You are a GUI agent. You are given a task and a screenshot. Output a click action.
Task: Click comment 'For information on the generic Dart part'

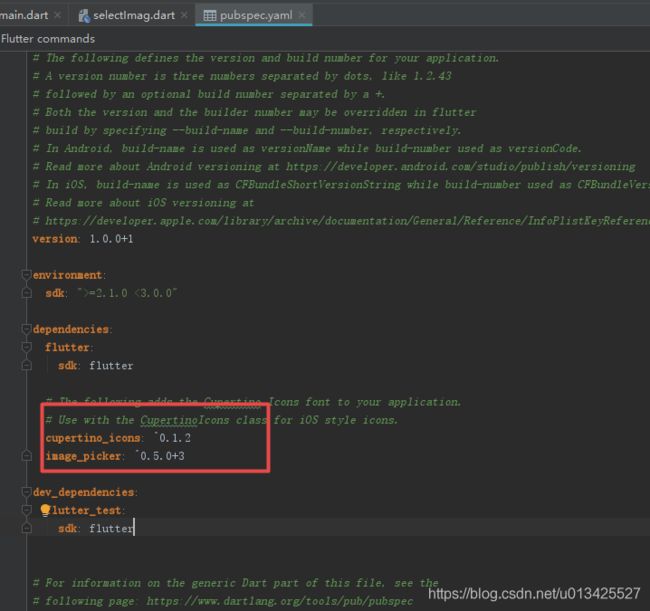[235, 583]
